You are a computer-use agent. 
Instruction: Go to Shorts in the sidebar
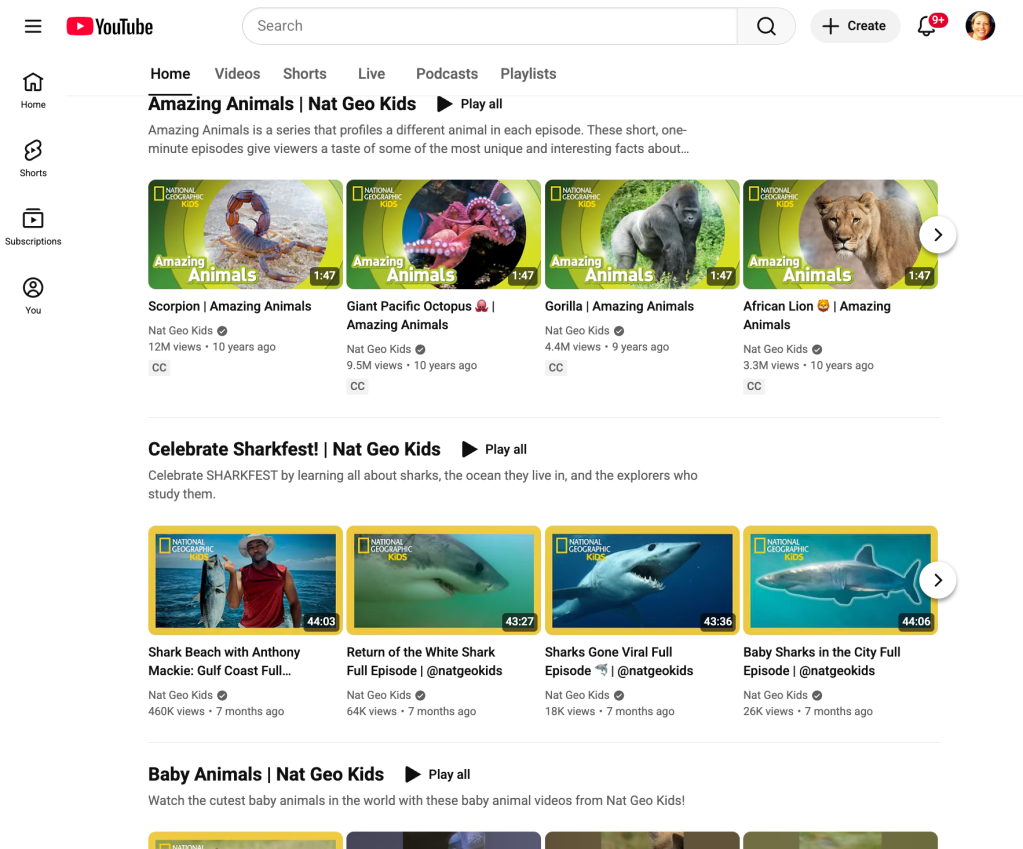point(33,157)
